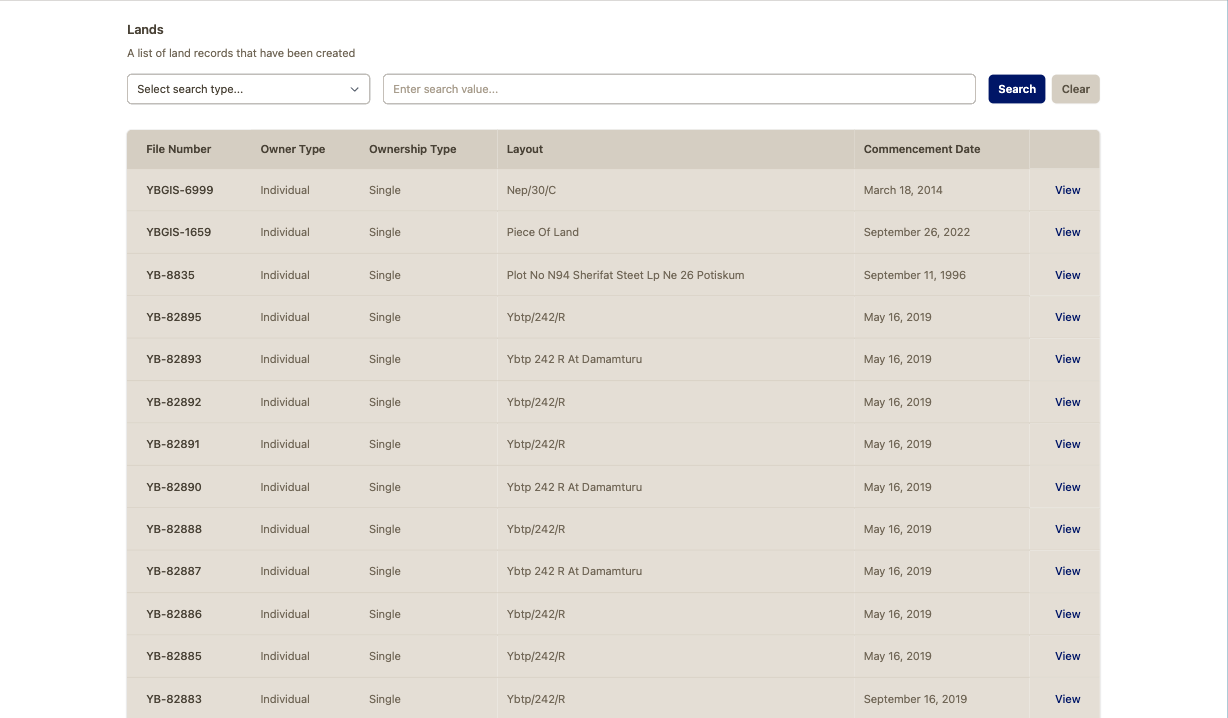This screenshot has height=718, width=1228.
Task: Select the 'Commencement Date' column header
Action: 921,149
